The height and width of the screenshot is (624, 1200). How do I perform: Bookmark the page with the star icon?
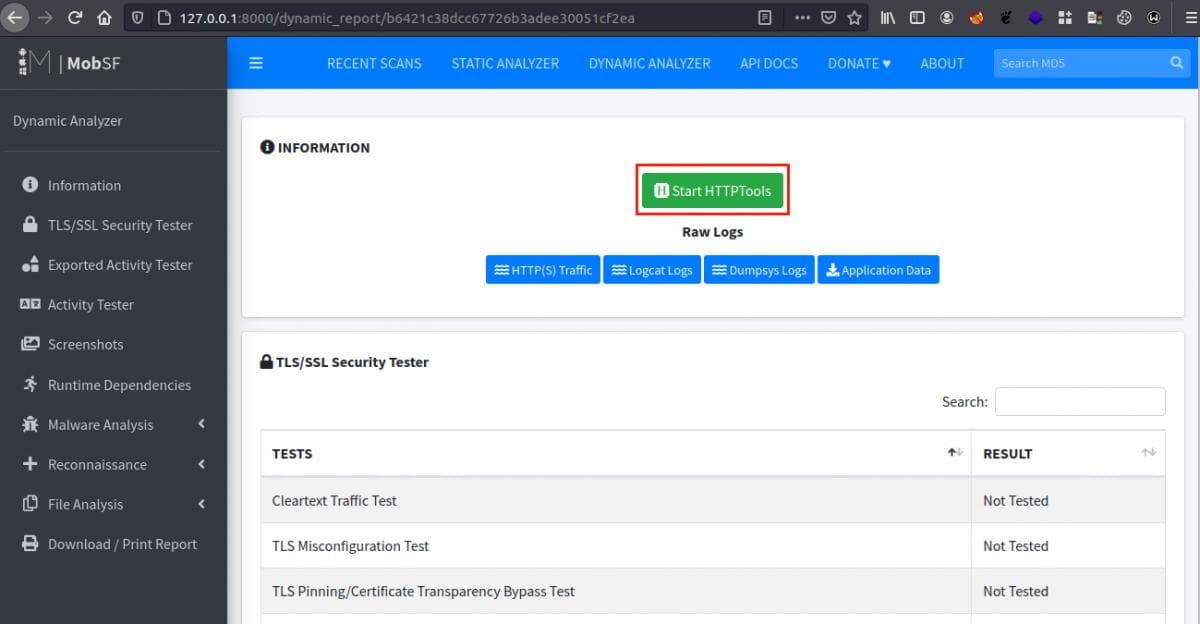point(854,18)
